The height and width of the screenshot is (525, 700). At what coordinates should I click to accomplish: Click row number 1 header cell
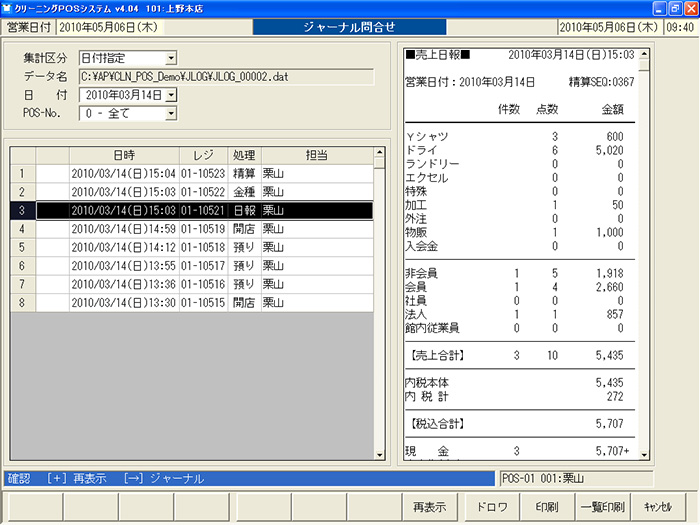point(22,173)
